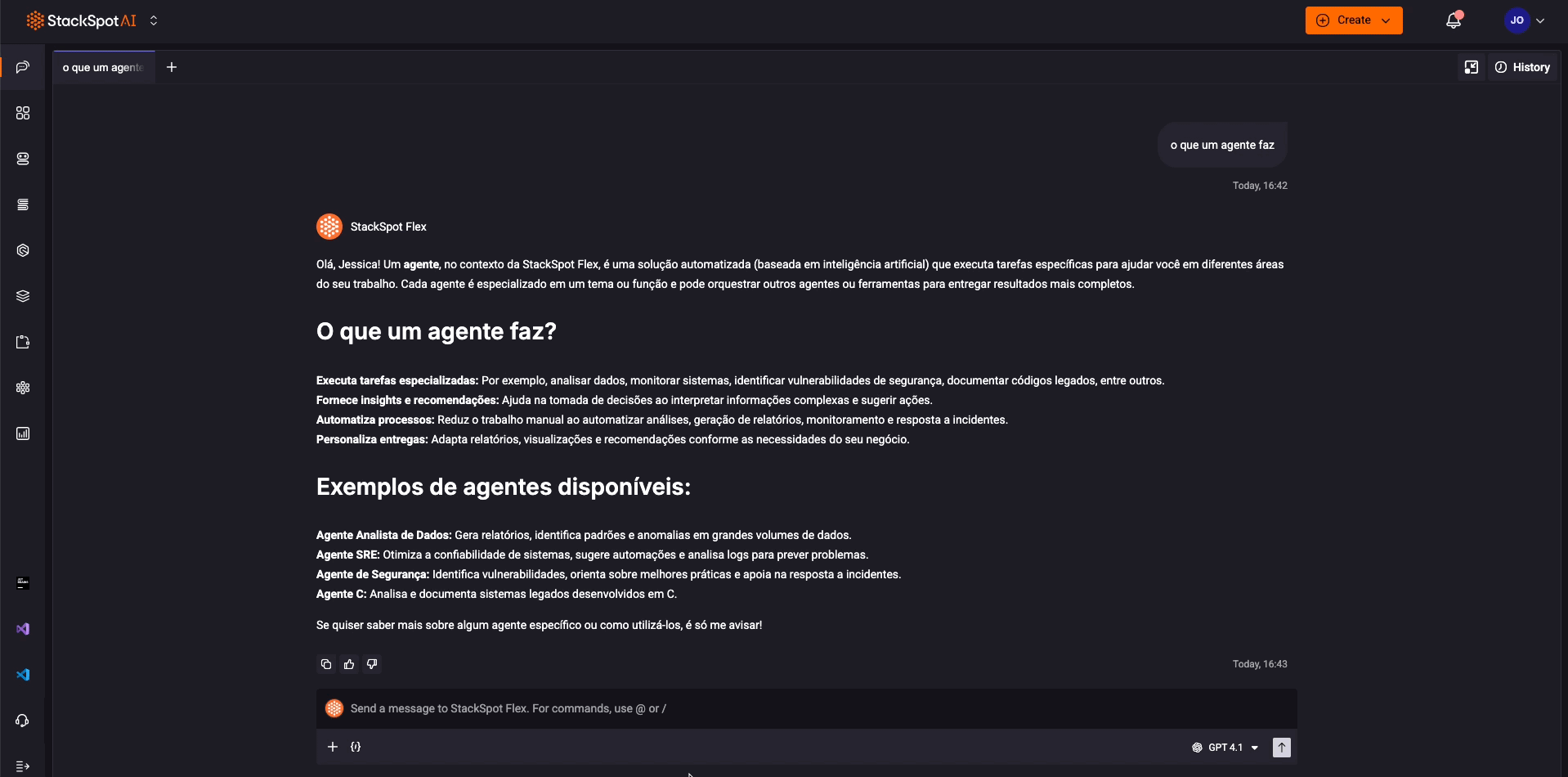Copy the StackSpot Flex response
The image size is (1568, 777).
coord(326,664)
